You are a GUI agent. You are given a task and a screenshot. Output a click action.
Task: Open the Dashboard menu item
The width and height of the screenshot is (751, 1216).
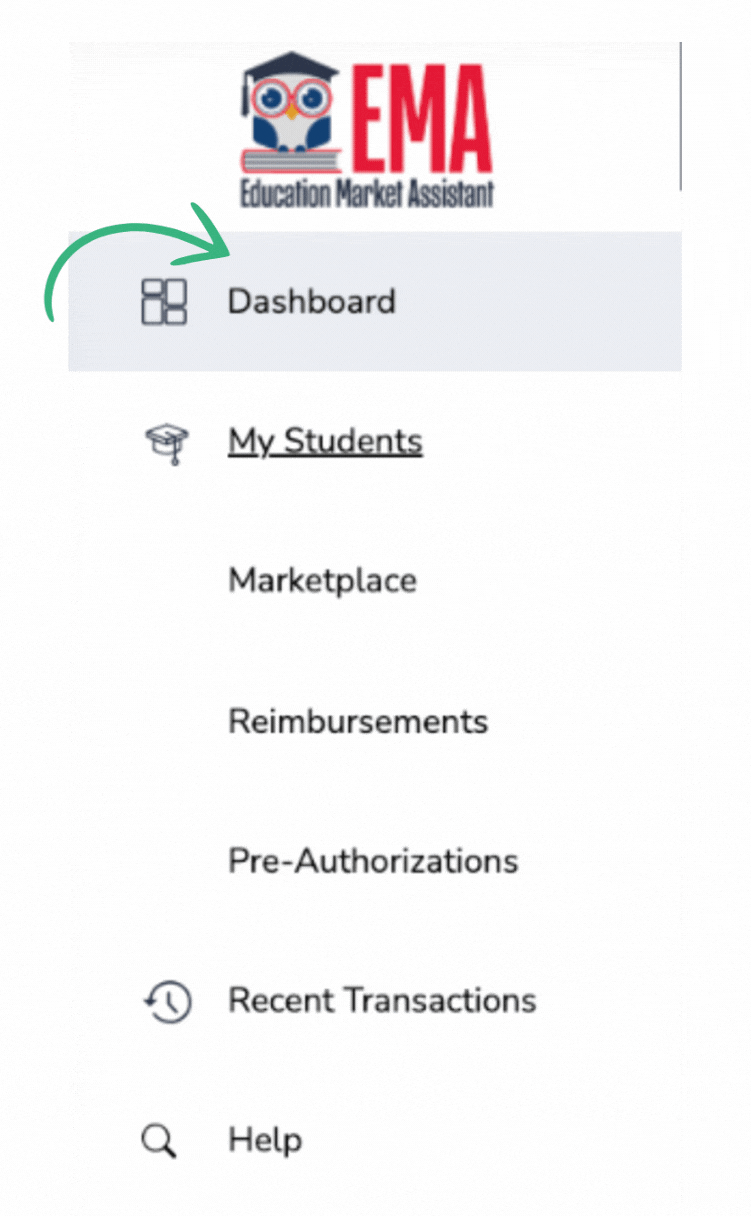click(312, 301)
